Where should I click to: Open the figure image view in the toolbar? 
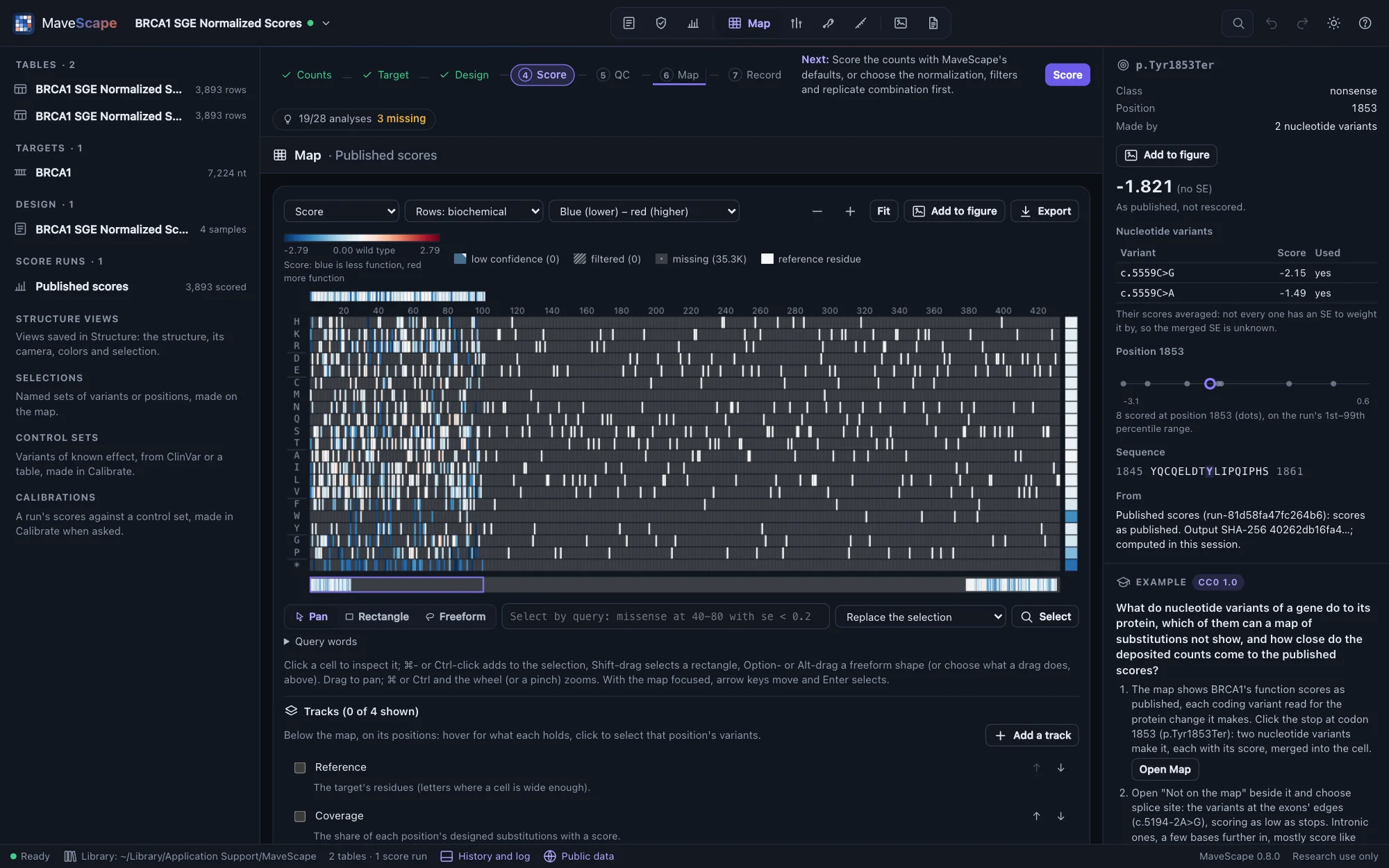coord(901,23)
